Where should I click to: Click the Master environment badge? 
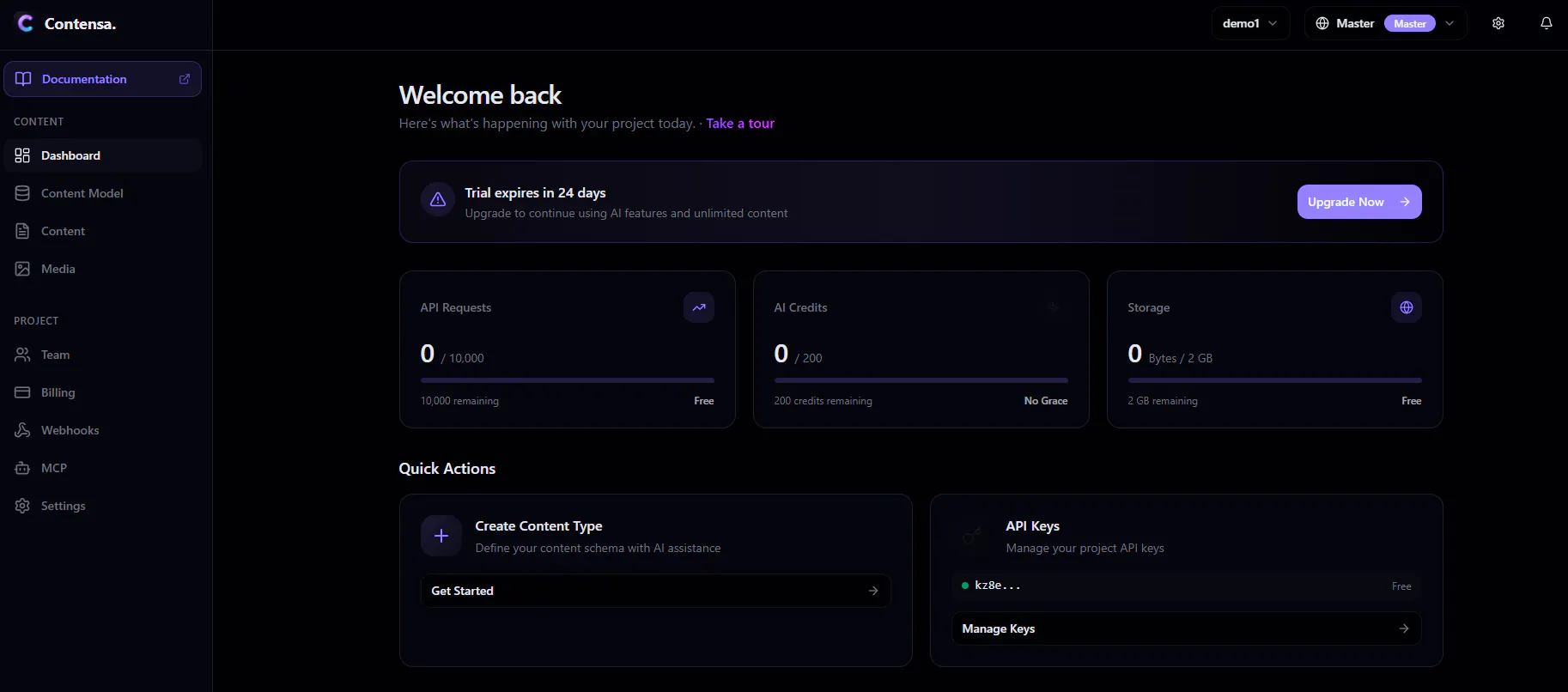[x=1410, y=23]
